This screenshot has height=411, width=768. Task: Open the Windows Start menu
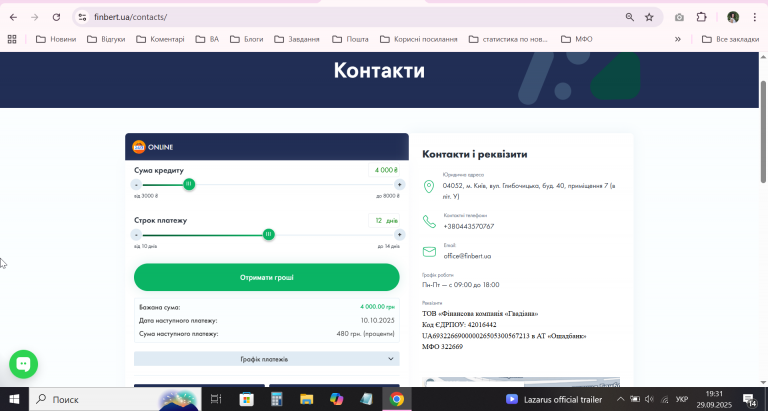[14, 399]
